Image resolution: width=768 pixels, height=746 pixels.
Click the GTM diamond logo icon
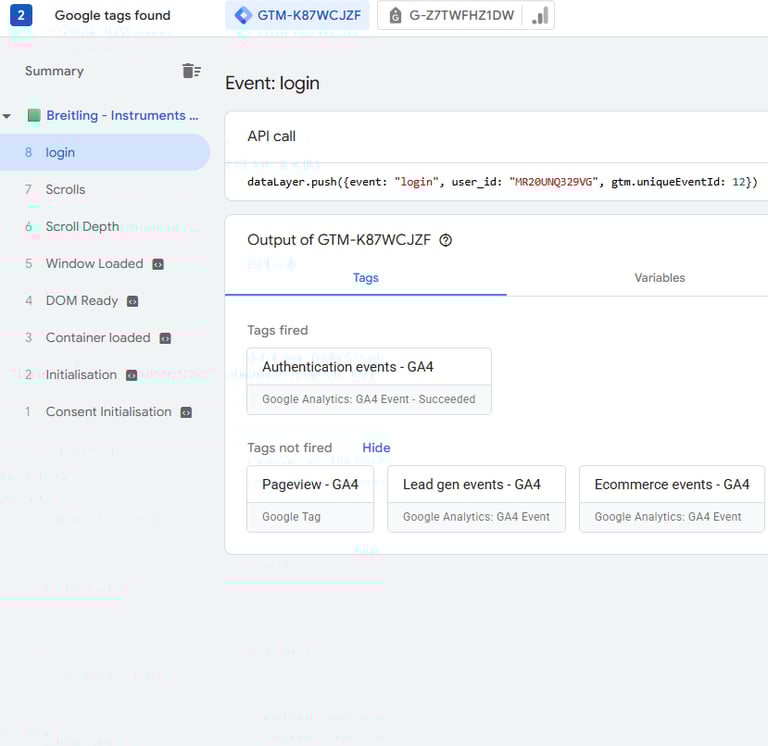coord(243,15)
